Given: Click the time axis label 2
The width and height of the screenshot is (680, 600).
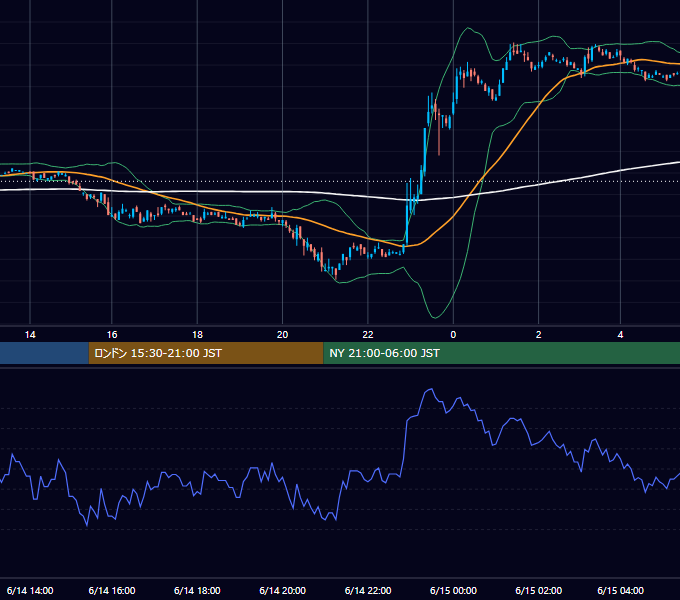Looking at the screenshot, I should (539, 335).
